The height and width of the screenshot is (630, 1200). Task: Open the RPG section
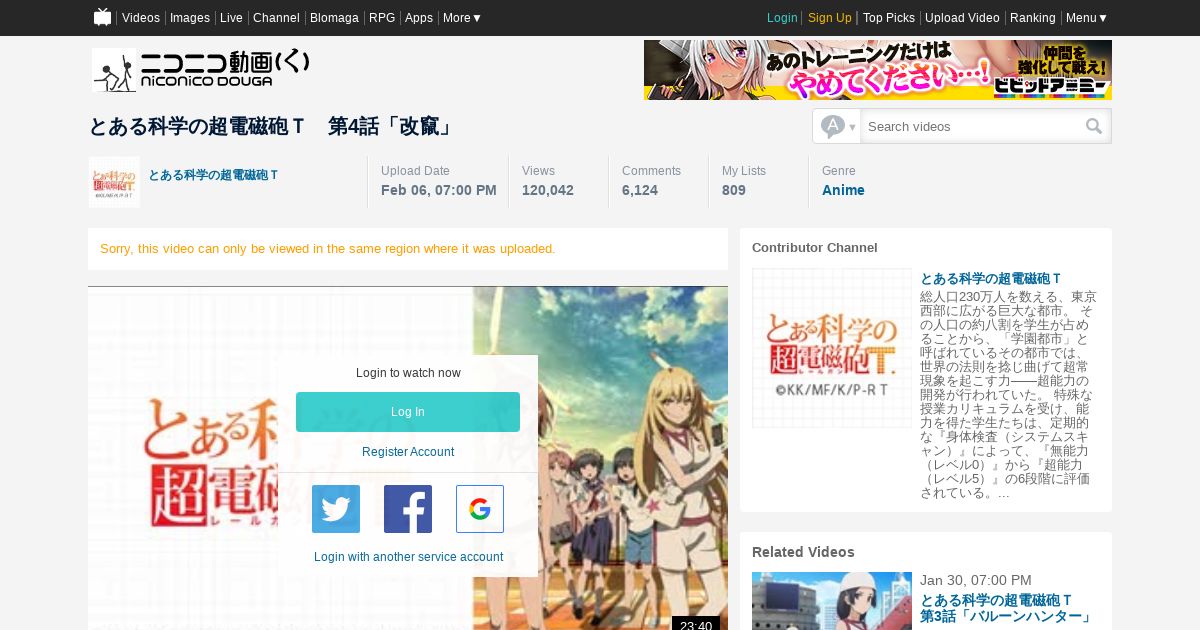point(382,18)
